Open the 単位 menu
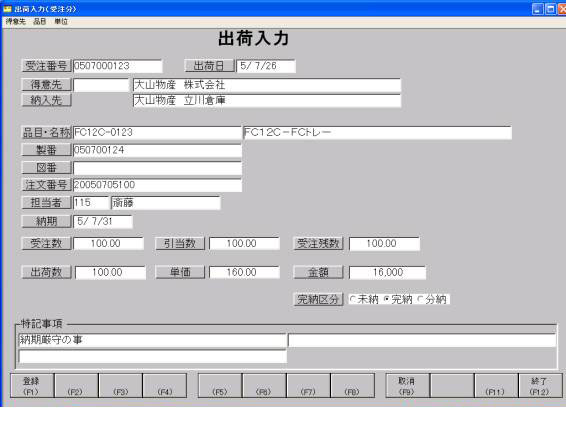 (61, 22)
